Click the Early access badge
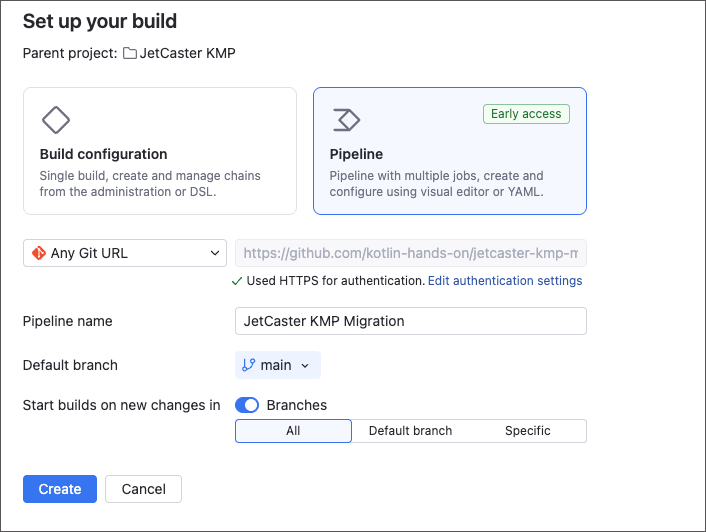 coord(526,114)
